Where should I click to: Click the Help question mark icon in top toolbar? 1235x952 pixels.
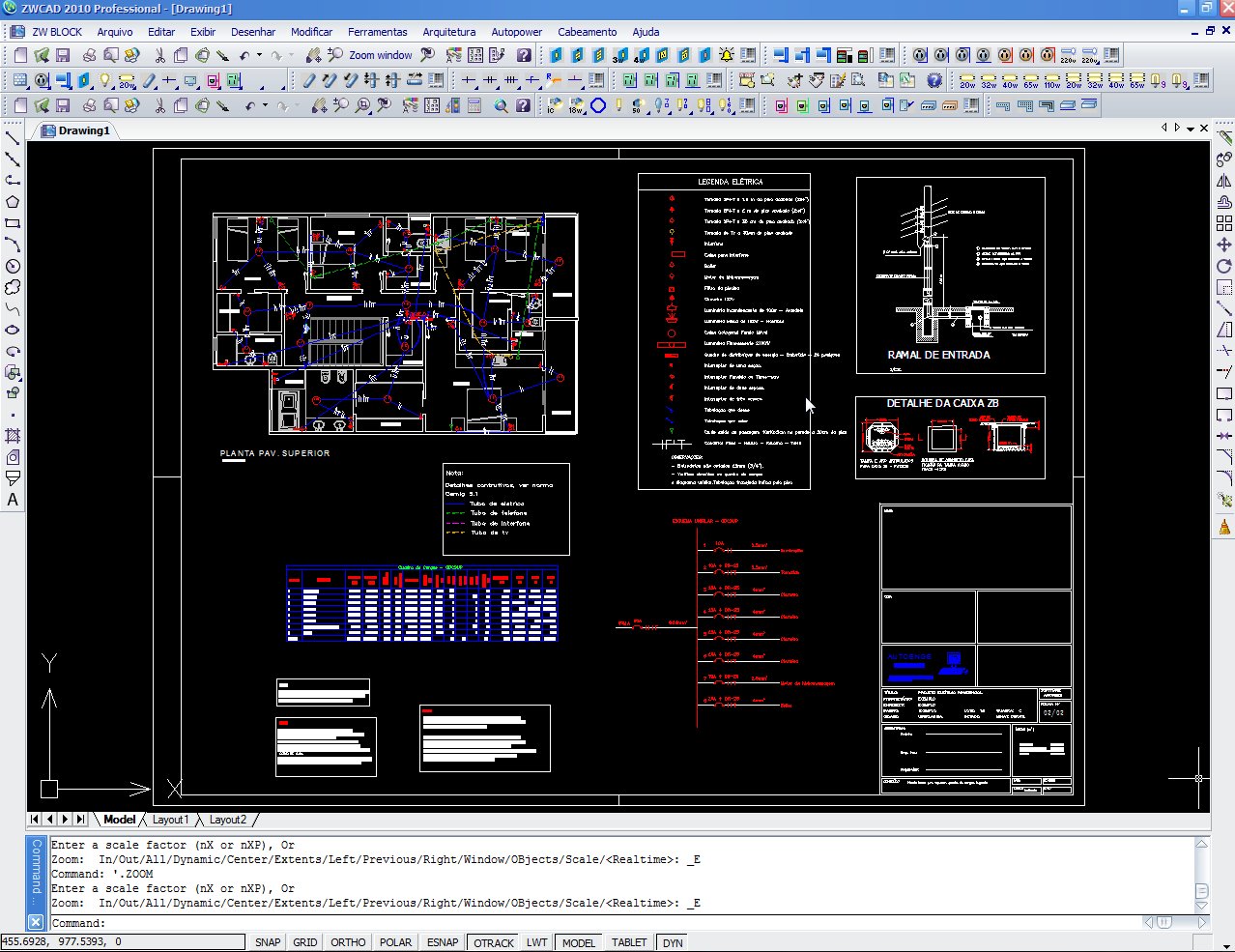(523, 55)
